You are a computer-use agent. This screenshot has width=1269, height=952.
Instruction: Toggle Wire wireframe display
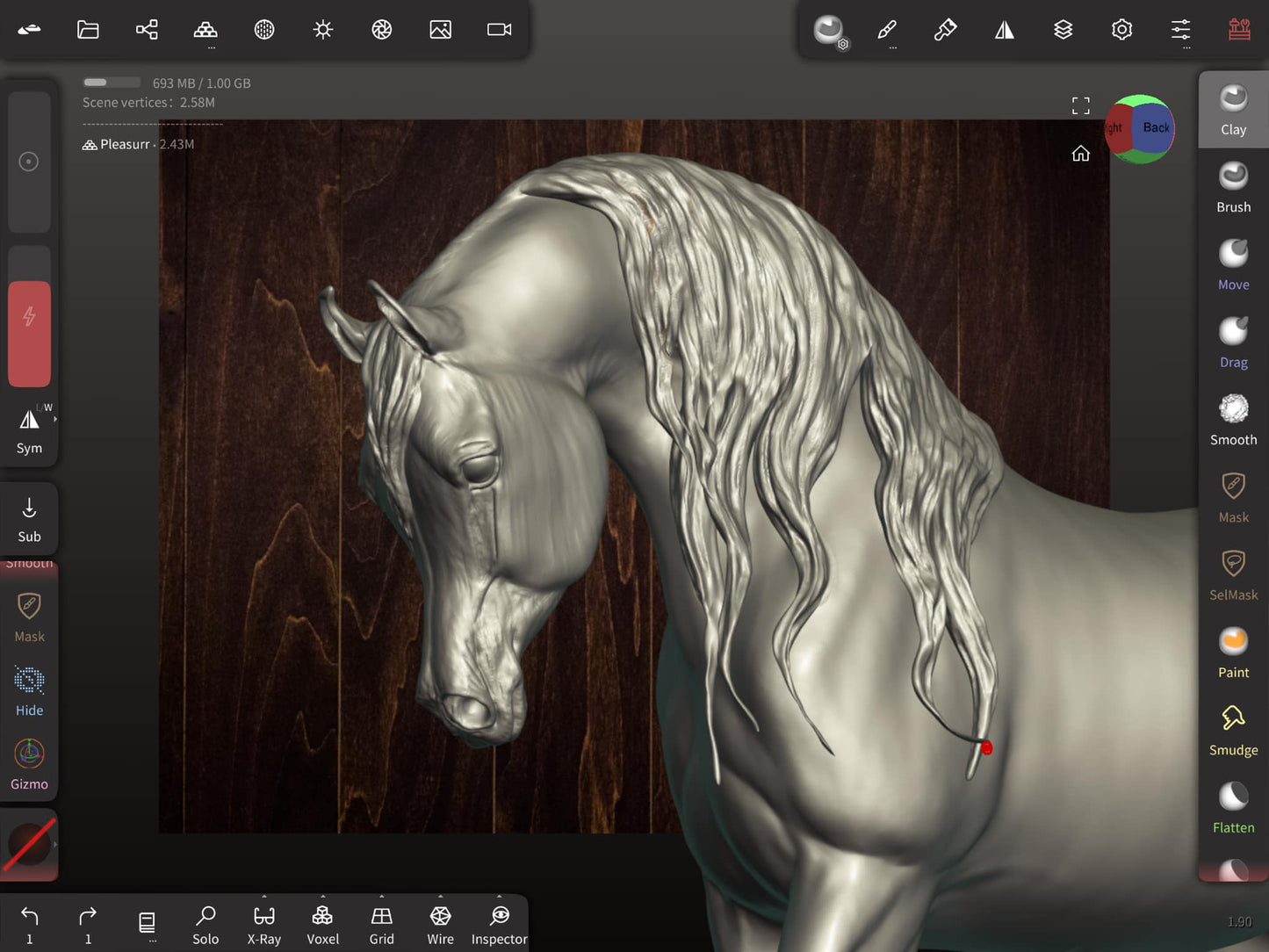(x=441, y=925)
